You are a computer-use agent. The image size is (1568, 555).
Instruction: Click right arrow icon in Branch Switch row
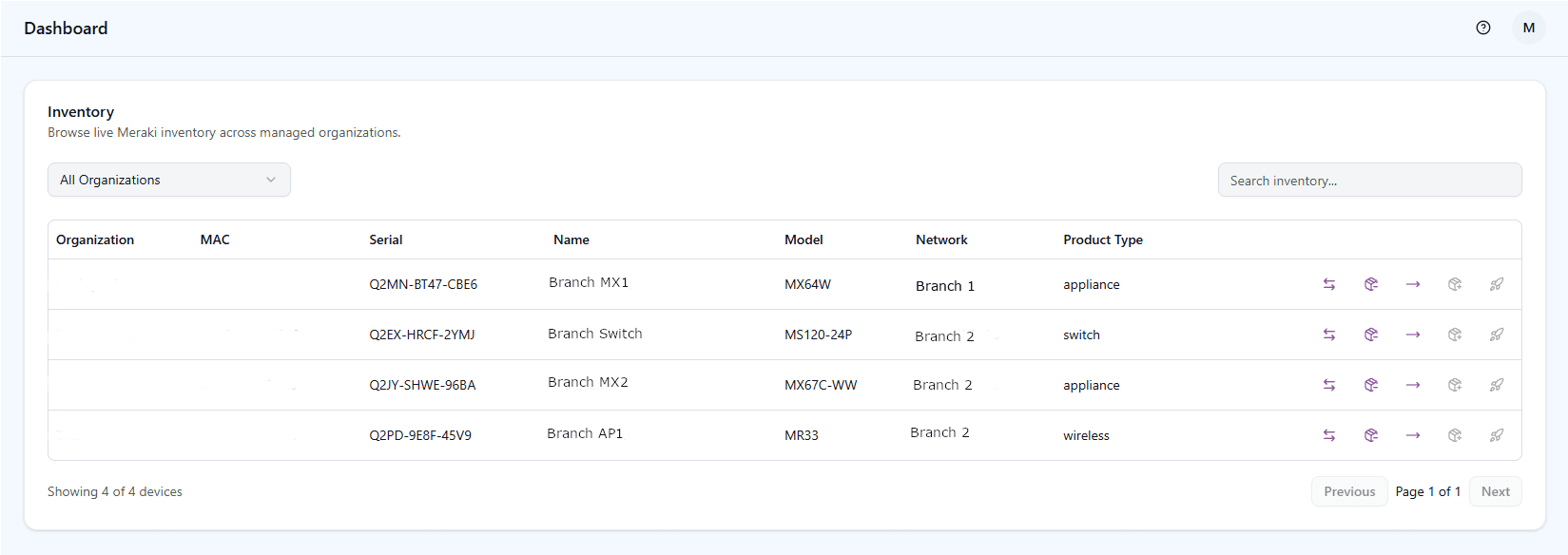pyautogui.click(x=1413, y=335)
